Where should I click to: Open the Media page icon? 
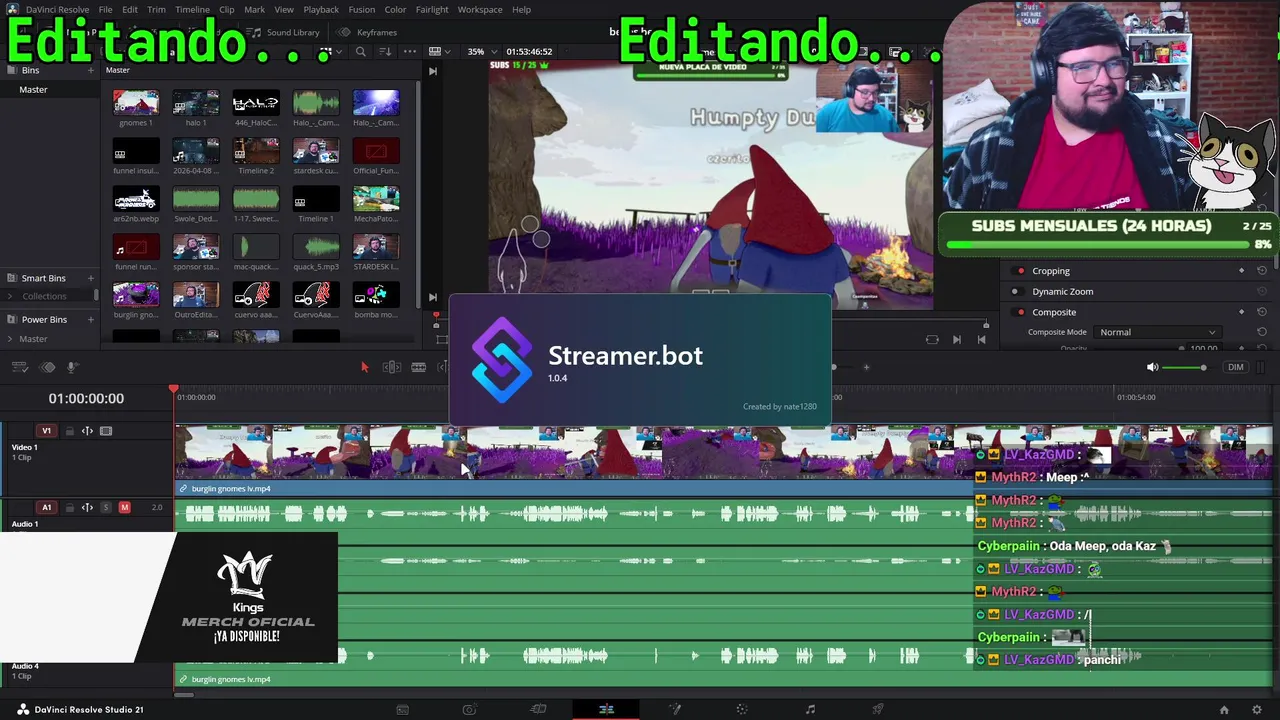(x=402, y=709)
